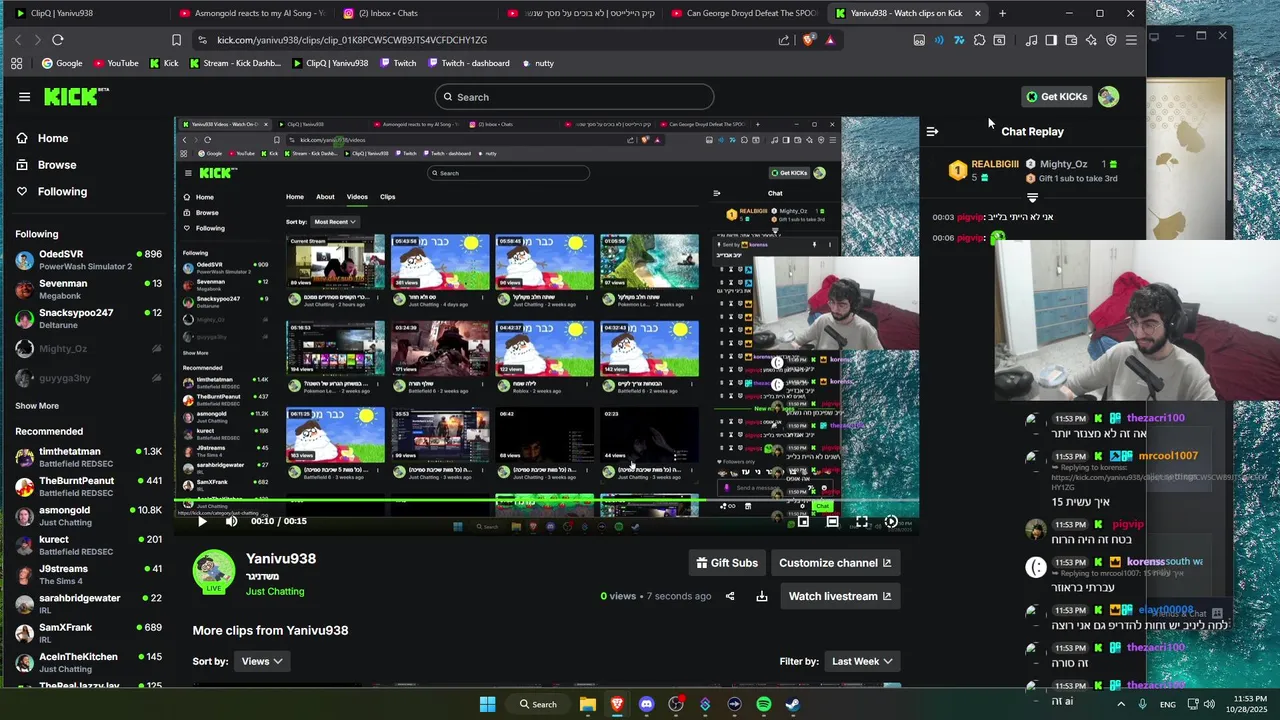Toggle picture-in-picture mini player
The image size is (1280, 720).
(x=803, y=521)
